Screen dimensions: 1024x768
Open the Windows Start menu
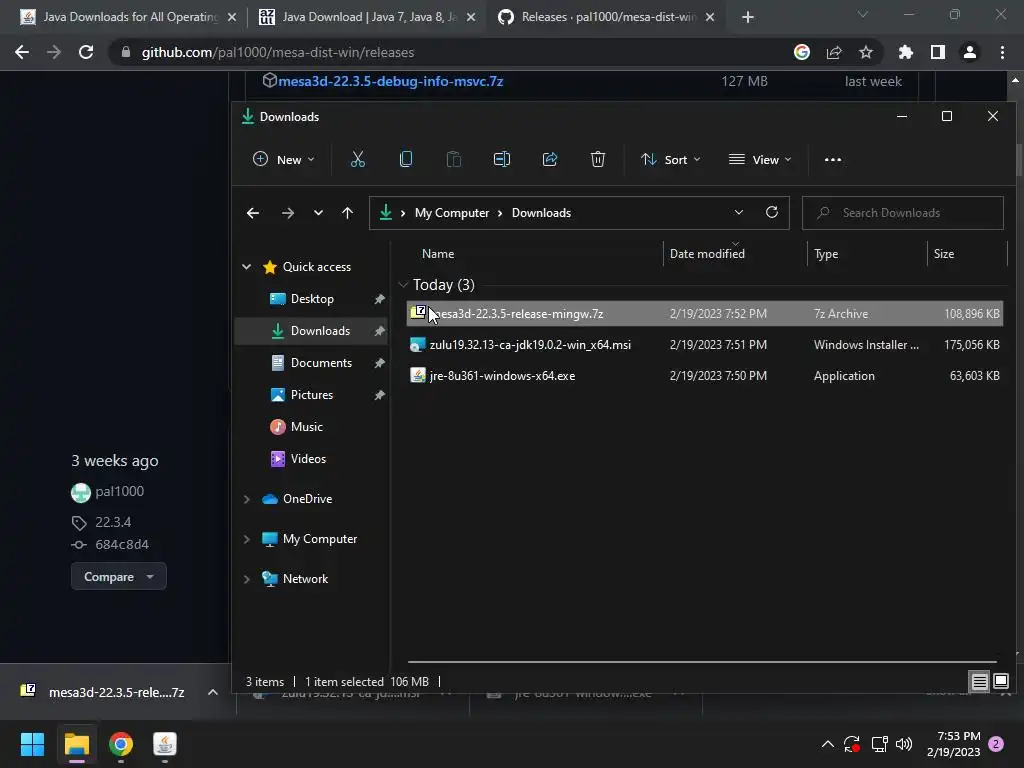pyautogui.click(x=32, y=744)
